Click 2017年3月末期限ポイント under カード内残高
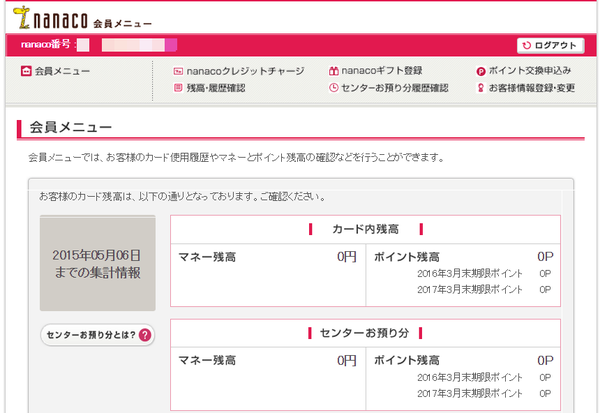600x413 pixels. click(484, 289)
